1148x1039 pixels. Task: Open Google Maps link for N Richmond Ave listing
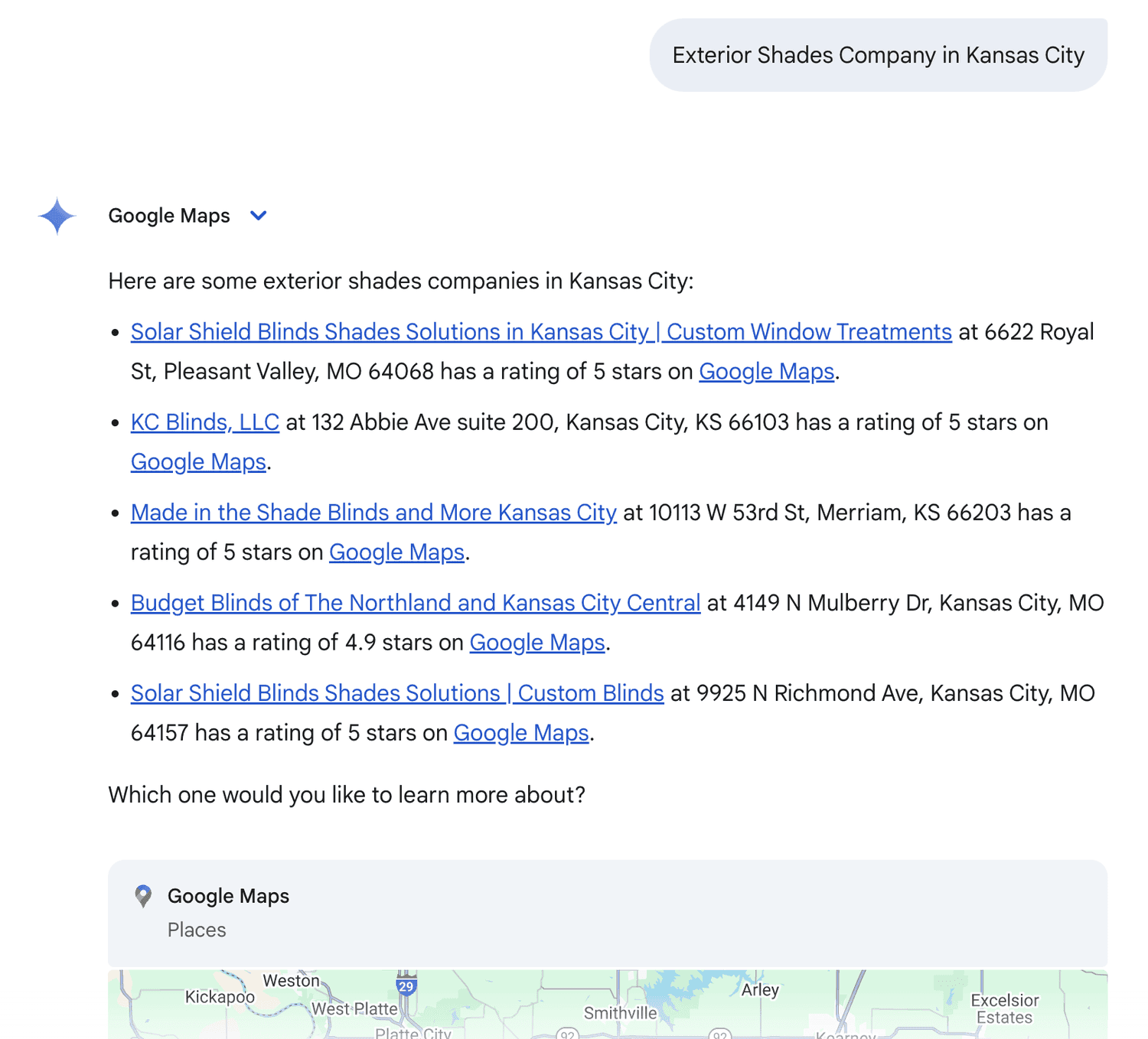click(x=521, y=733)
